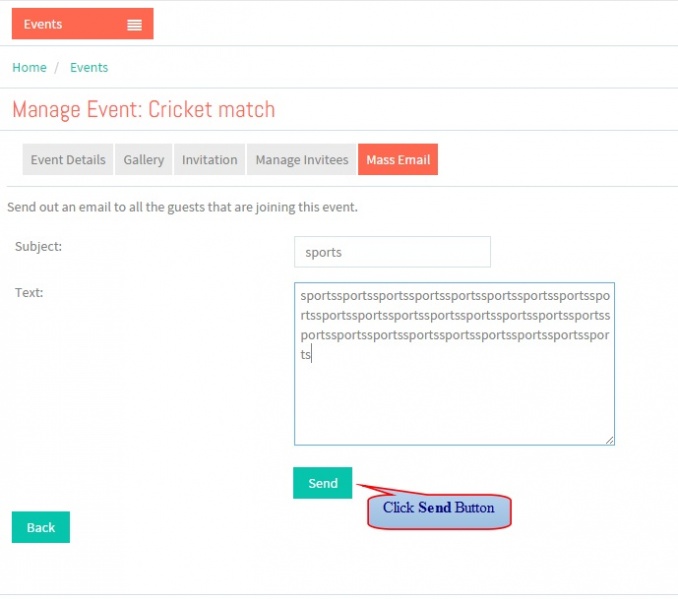Open the hamburger menu icon in Events bar
Image resolution: width=678 pixels, height=599 pixels.
[134, 25]
